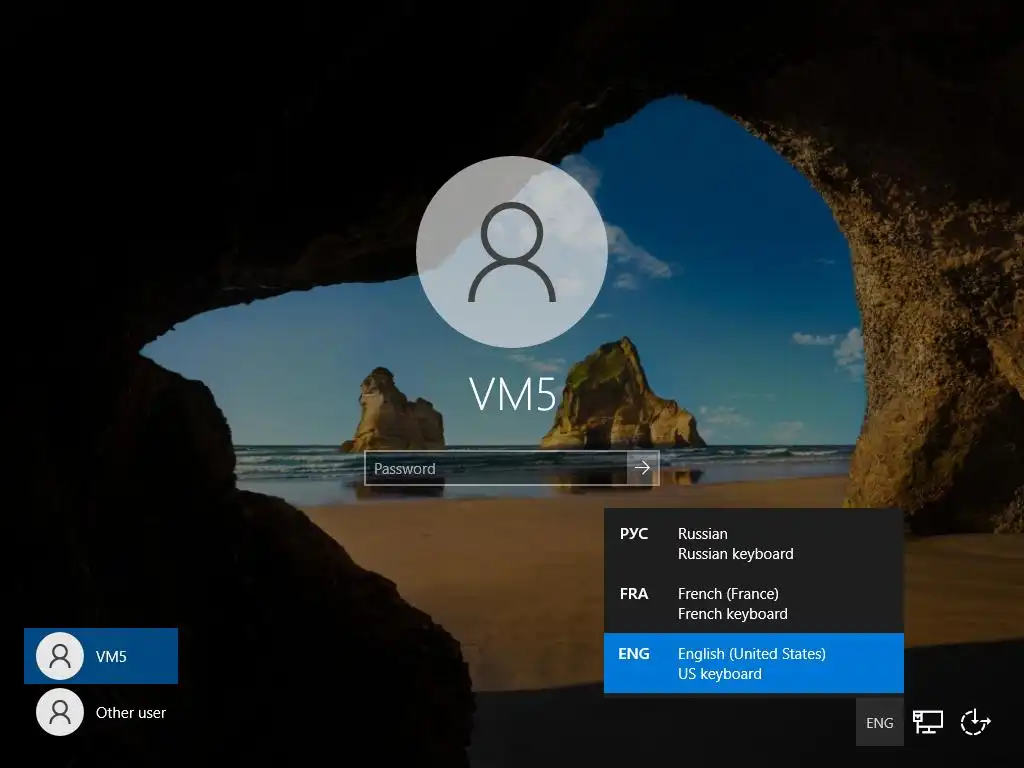Screen dimensions: 1024x768
Task: Choose French (France) keyboard layout
Action: point(754,603)
